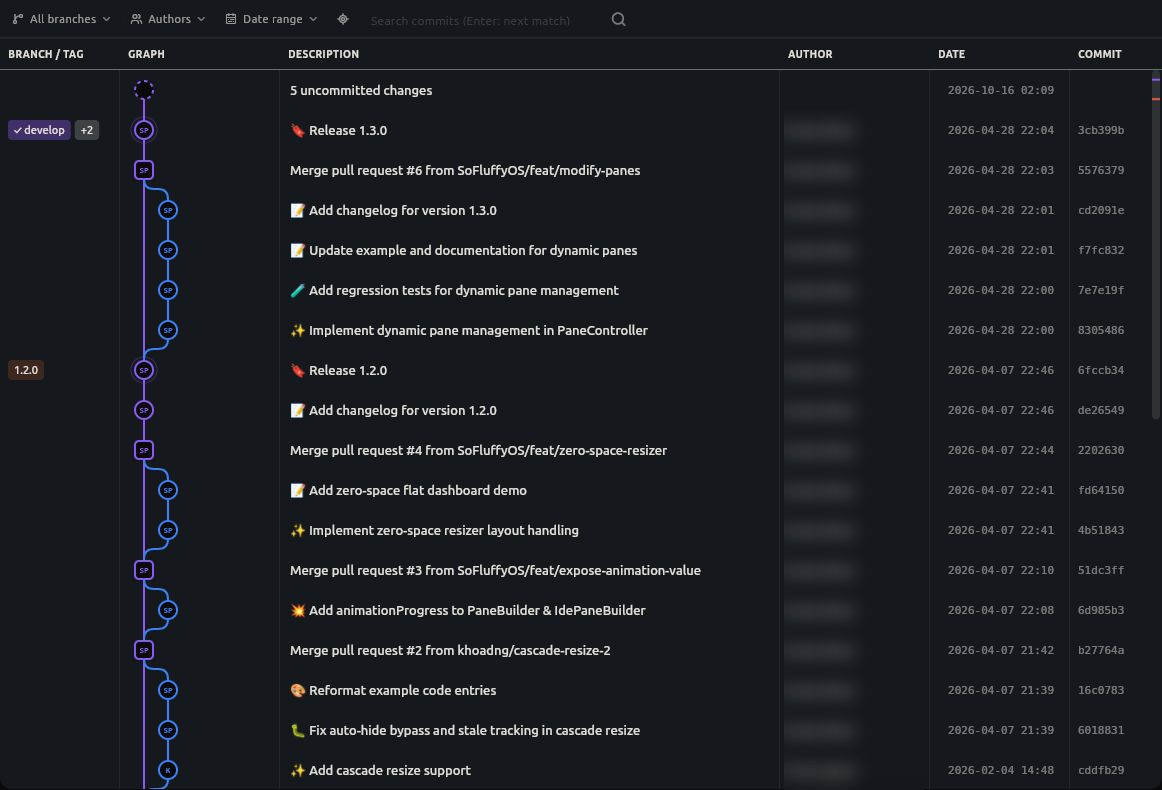Select the Release 1.2.0 commit description

click(339, 371)
